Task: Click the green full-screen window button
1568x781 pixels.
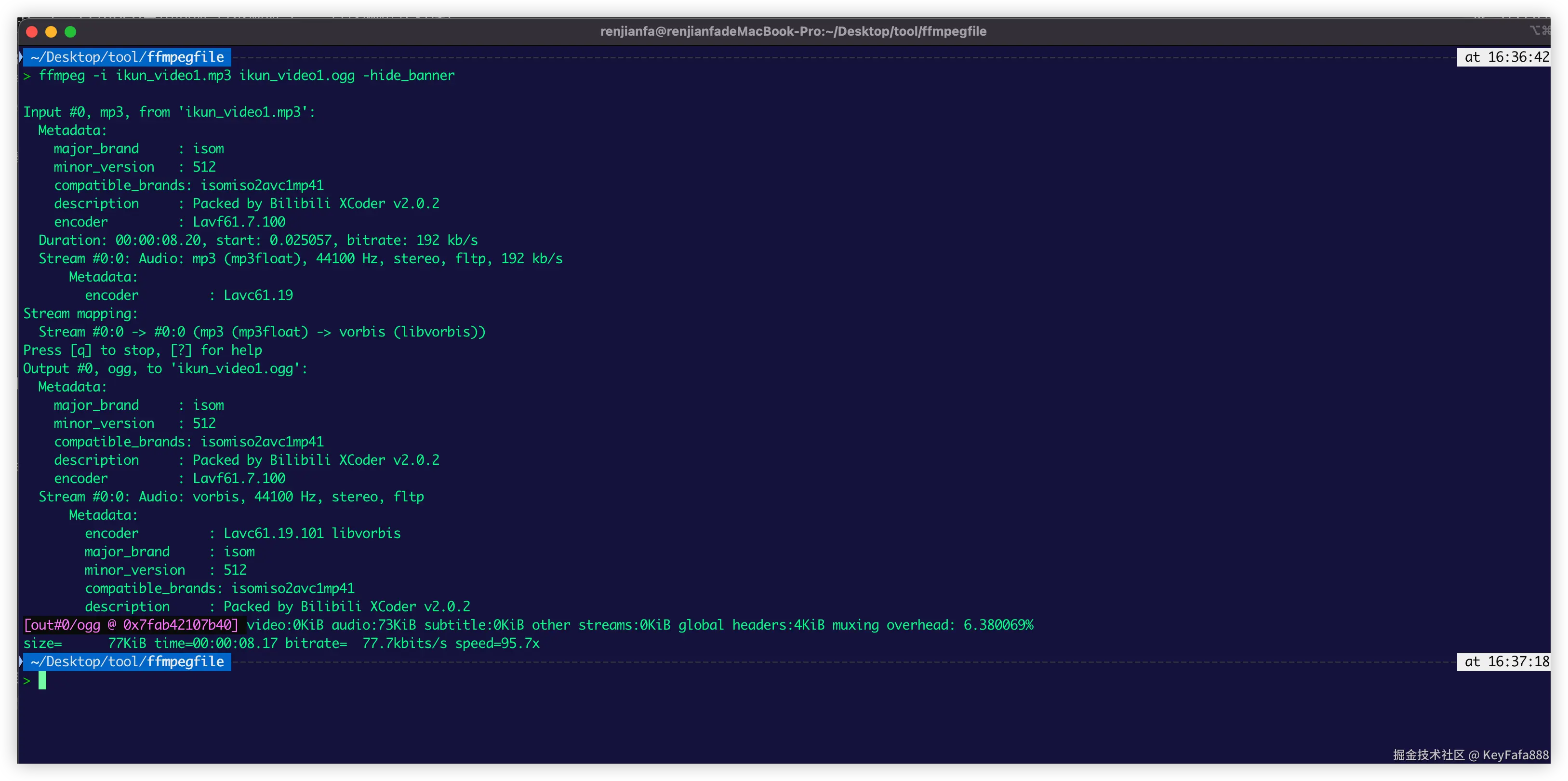Action: coord(71,32)
